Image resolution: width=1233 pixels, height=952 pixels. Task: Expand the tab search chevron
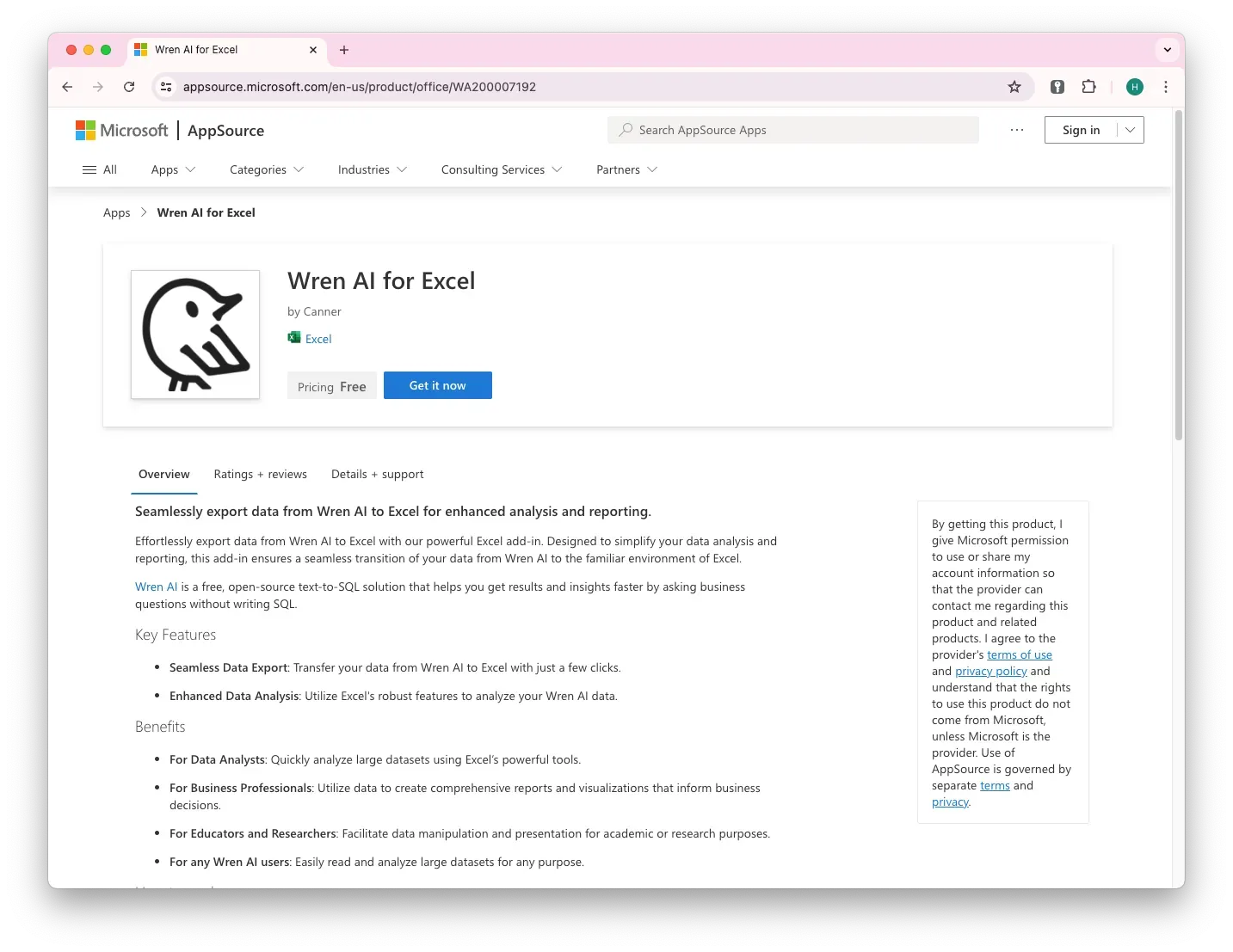pos(1168,50)
